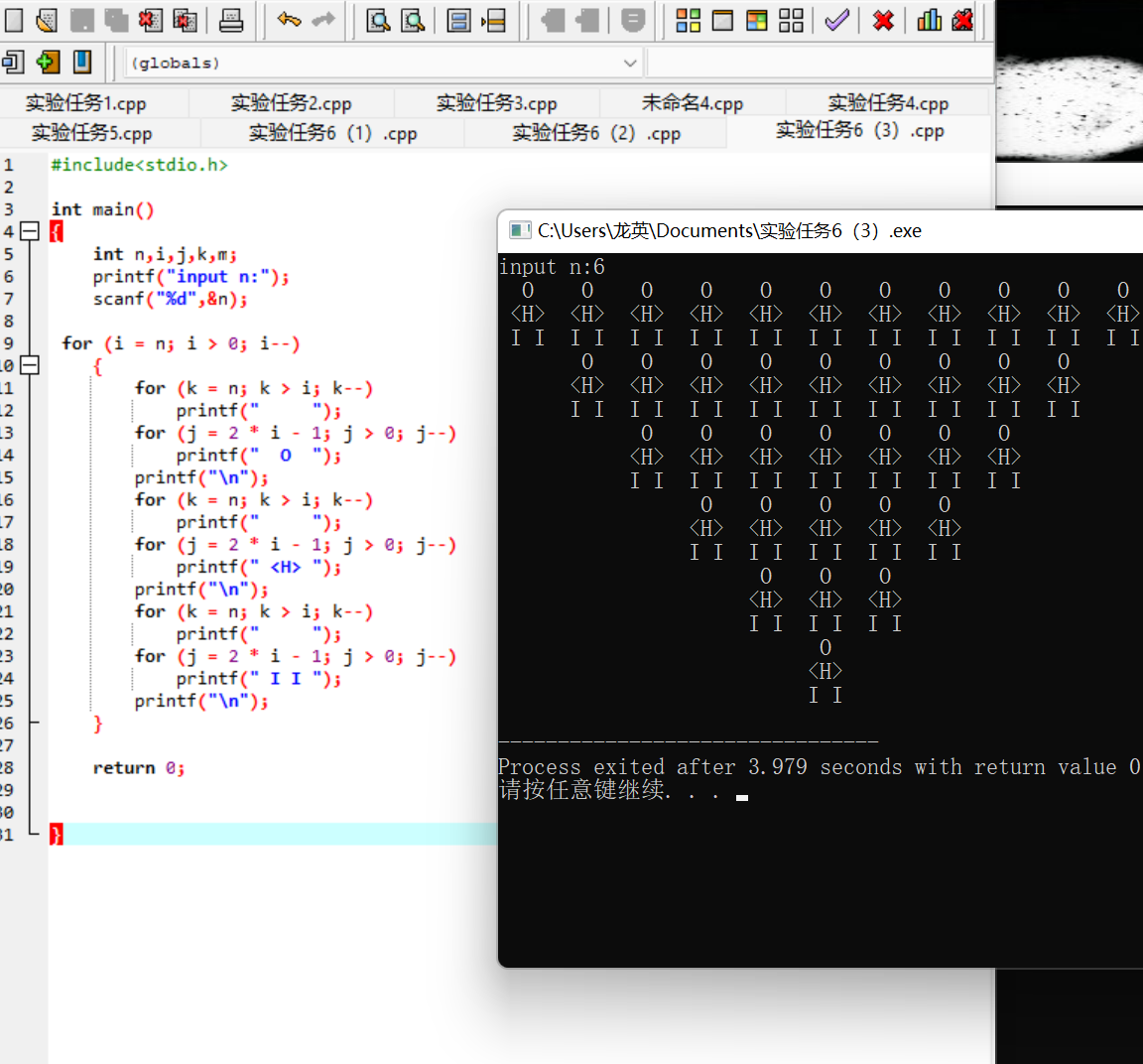Undo the last edit
The height and width of the screenshot is (1064, 1143).
tap(290, 20)
